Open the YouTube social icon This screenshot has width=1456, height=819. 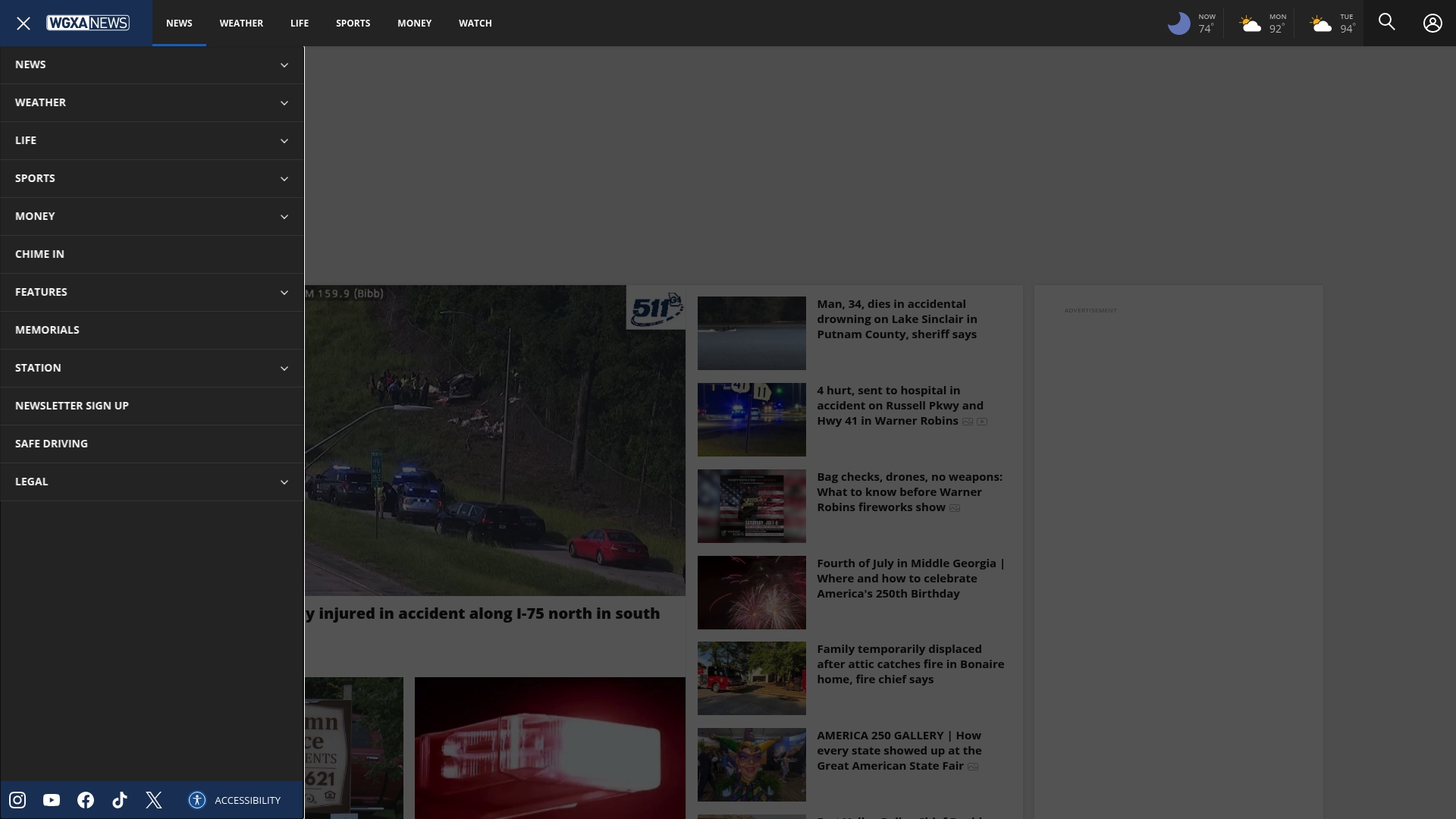[x=52, y=800]
